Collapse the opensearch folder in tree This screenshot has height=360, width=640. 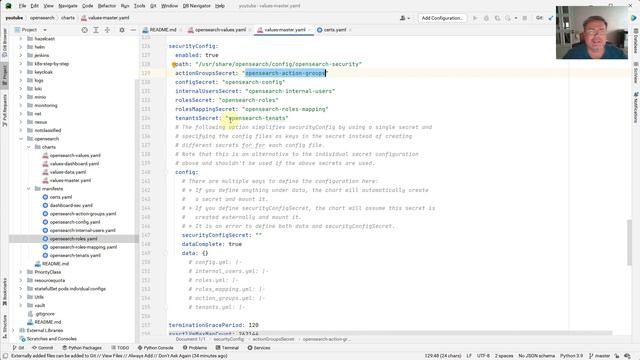point(21,139)
